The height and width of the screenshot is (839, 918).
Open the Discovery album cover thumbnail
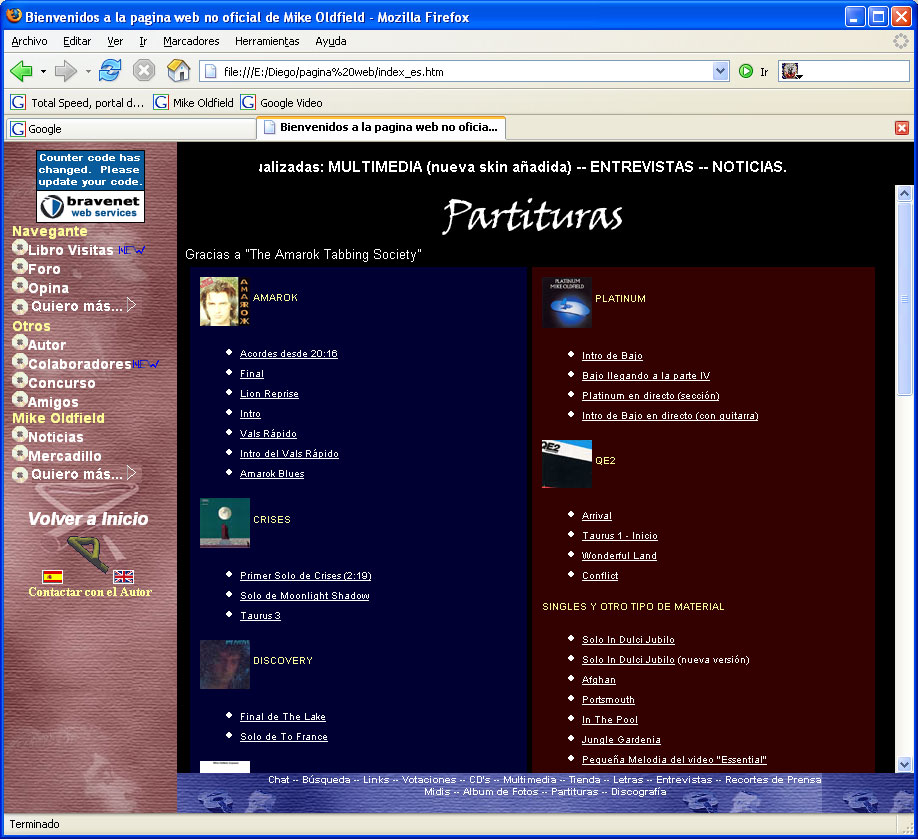(x=225, y=664)
